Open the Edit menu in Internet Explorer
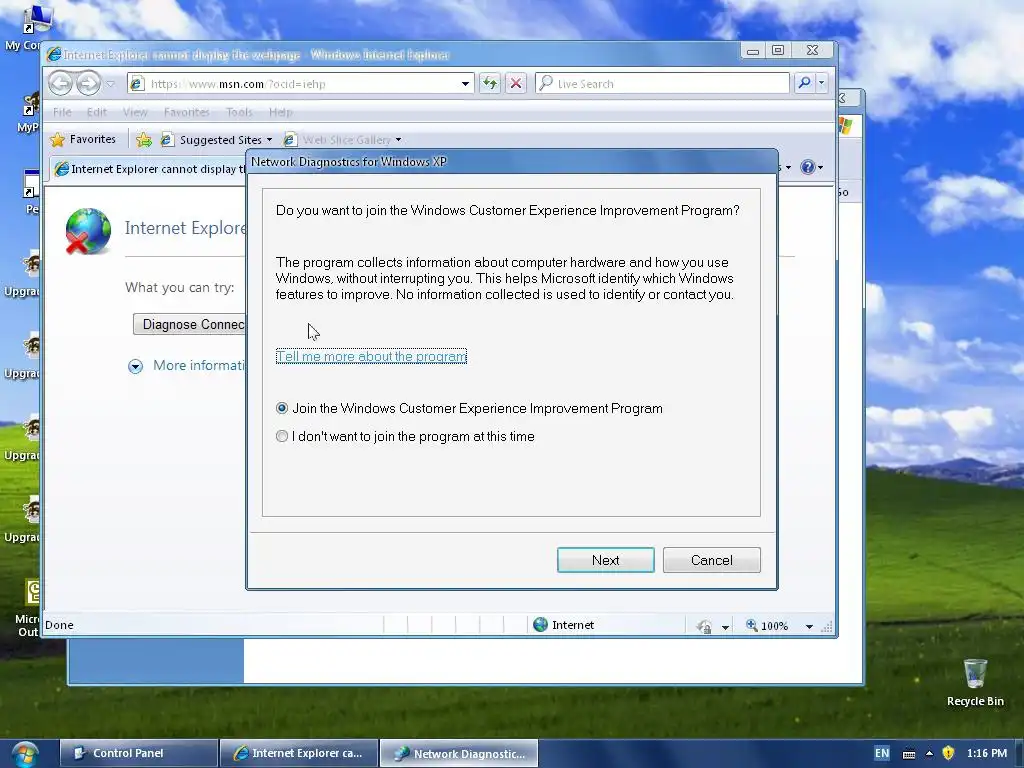Screen dimensions: 1024x768 pos(97,112)
